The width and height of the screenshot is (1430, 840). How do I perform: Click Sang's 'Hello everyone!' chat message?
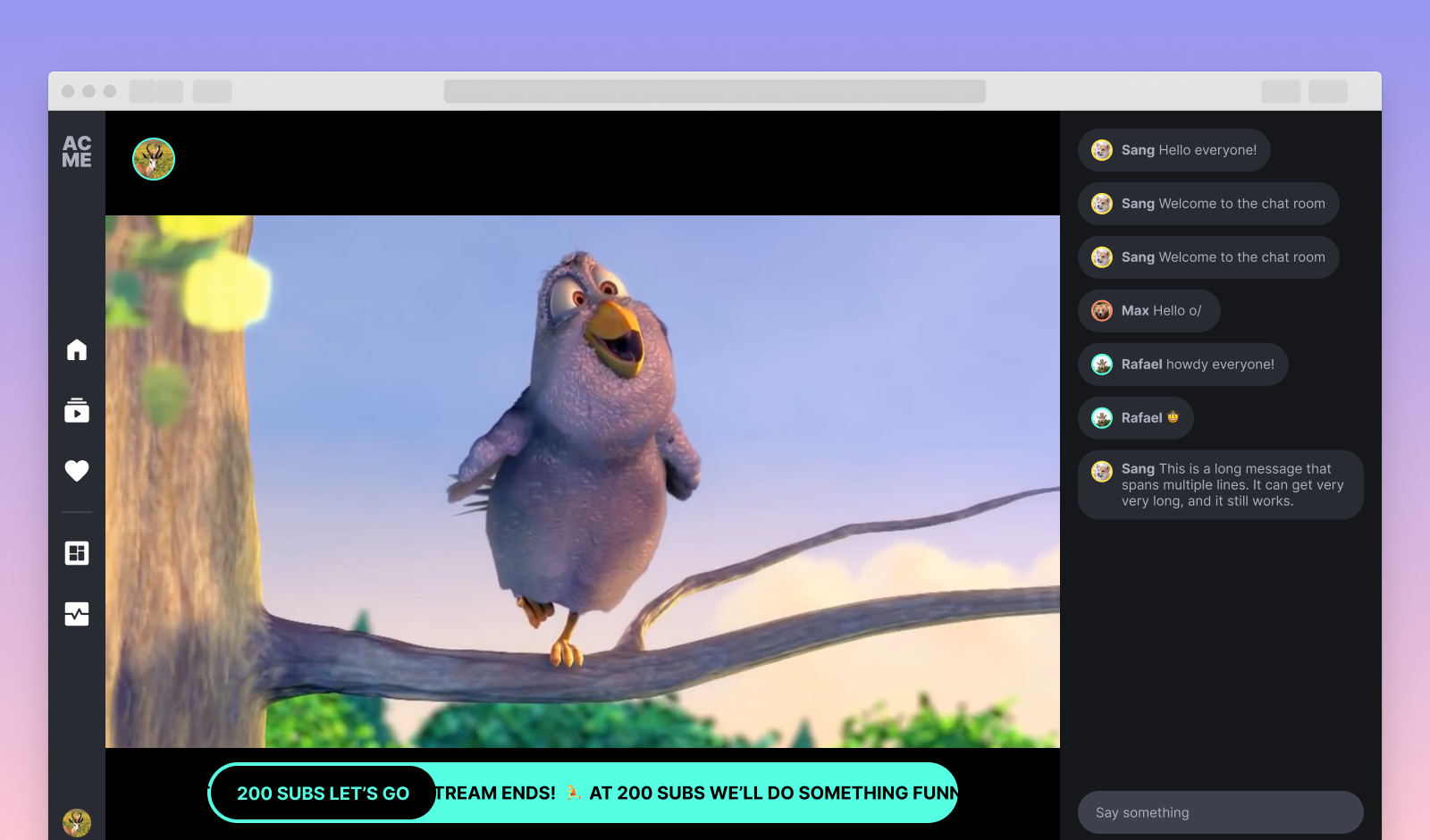click(x=1174, y=150)
